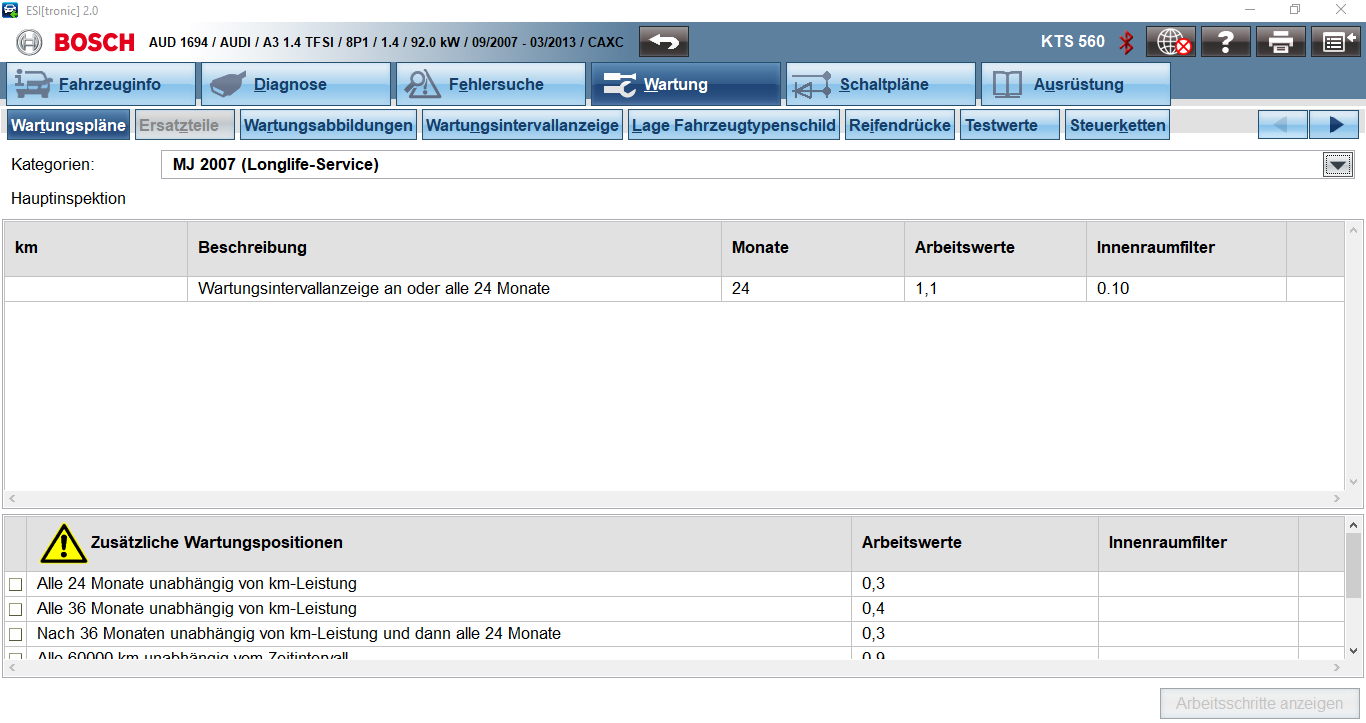Viewport: 1366px width, 723px height.
Task: Switch to the Diagnose tab
Action: [x=295, y=85]
